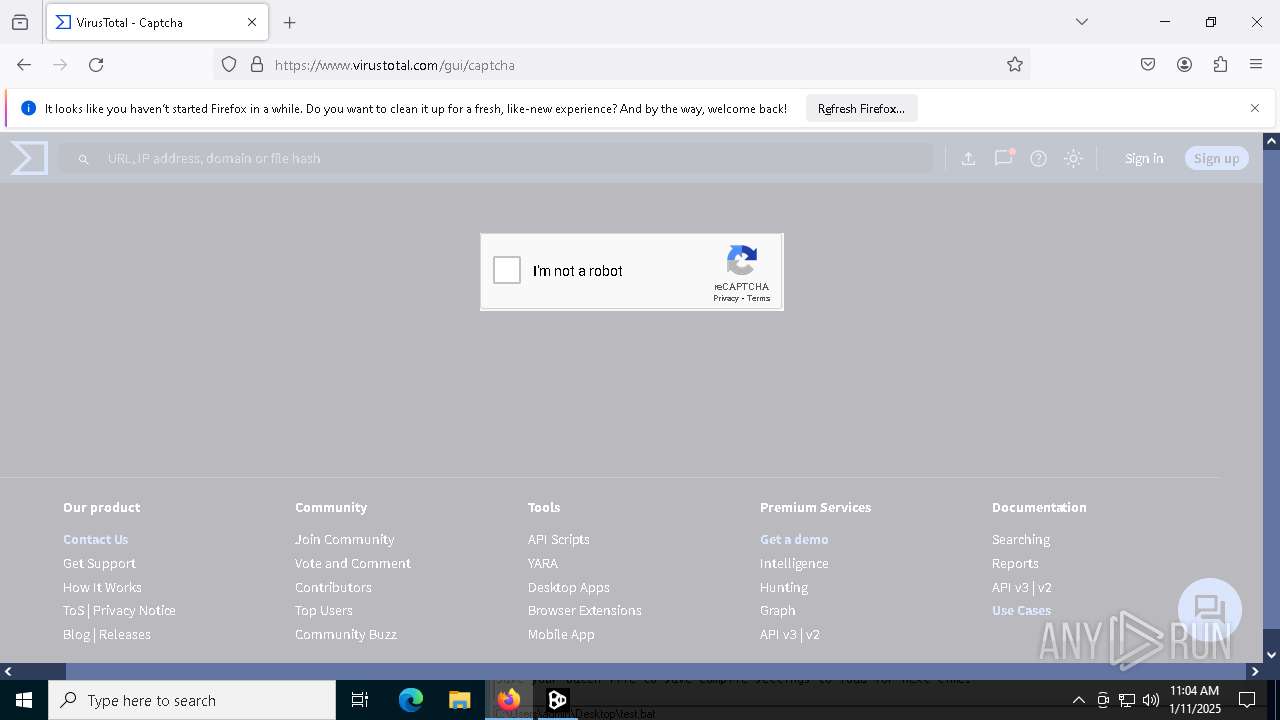The image size is (1280, 720).
Task: Reload the page with refresh icon
Action: (96, 64)
